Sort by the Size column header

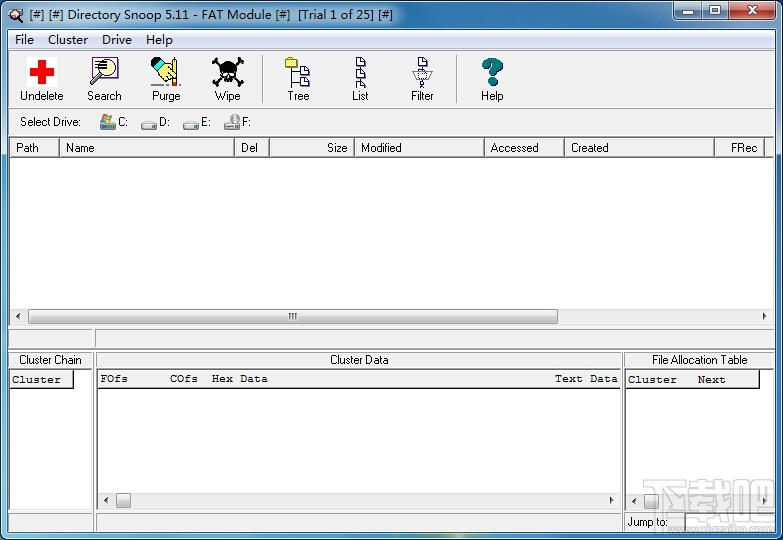coord(312,148)
